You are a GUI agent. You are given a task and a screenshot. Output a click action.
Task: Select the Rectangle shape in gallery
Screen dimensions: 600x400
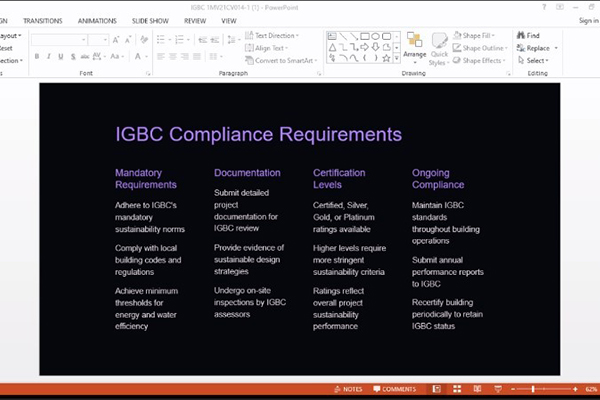[x=365, y=36]
